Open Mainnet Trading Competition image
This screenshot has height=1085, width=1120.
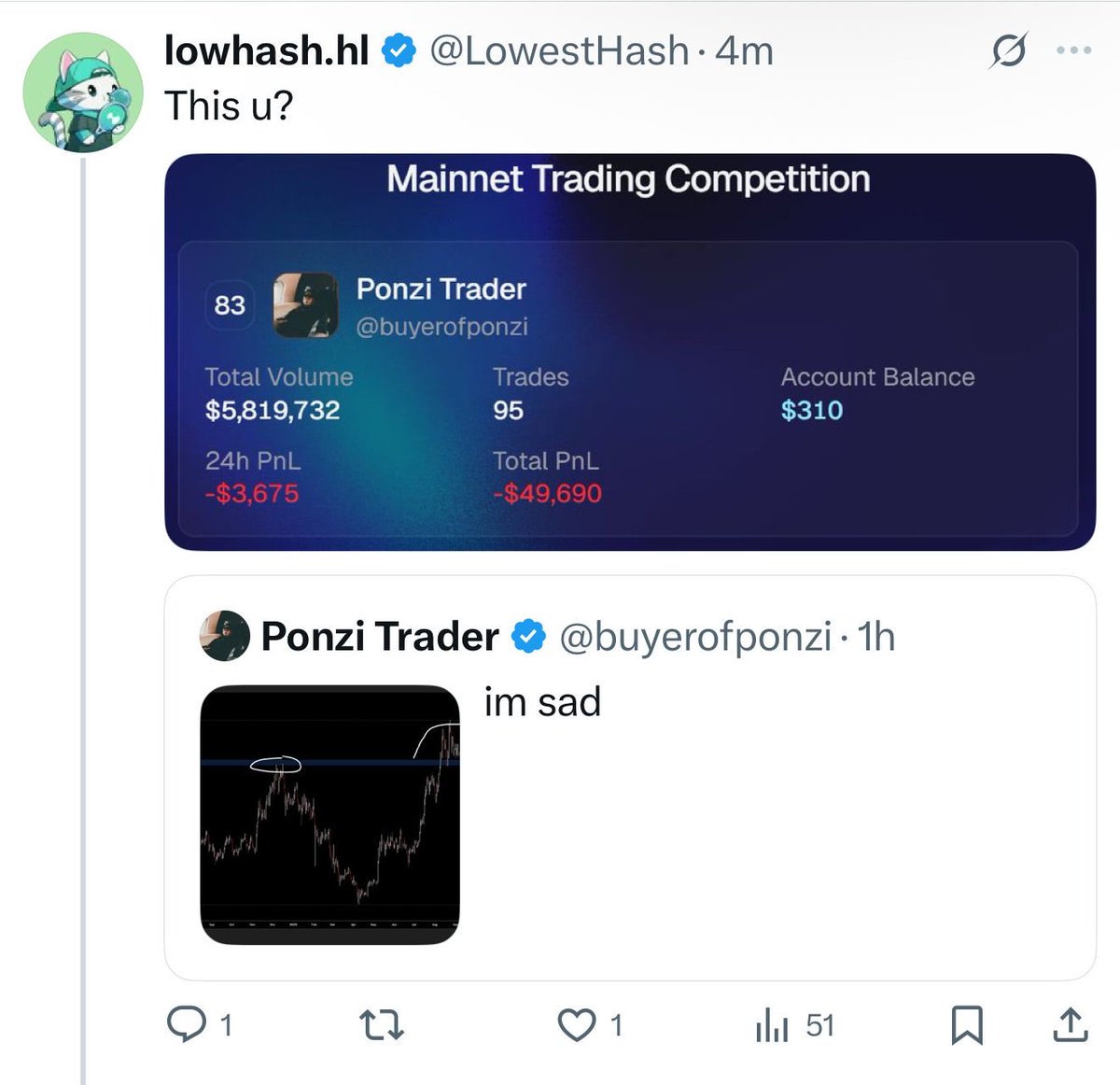[630, 352]
